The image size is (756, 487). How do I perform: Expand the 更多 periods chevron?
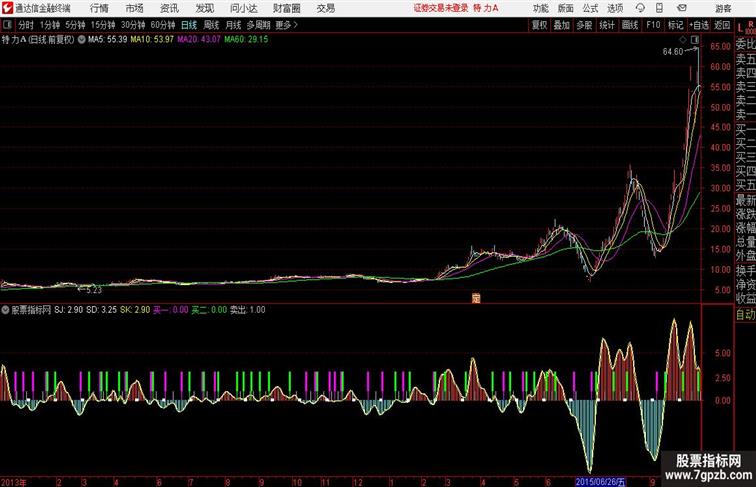[x=287, y=25]
